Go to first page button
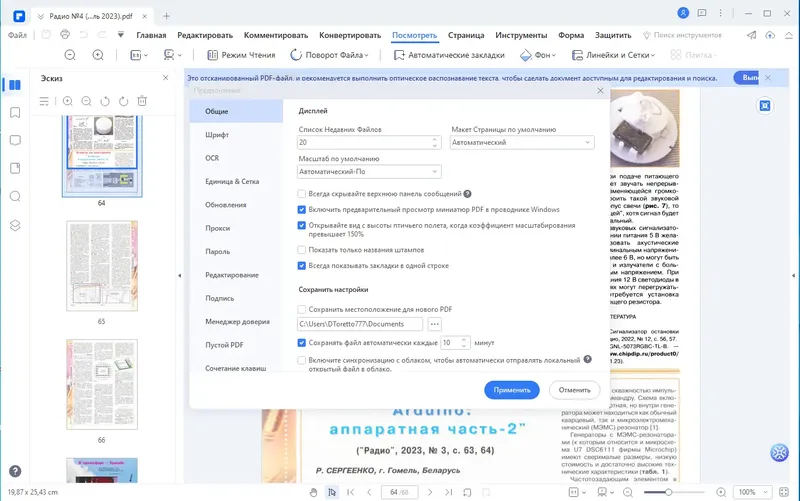800x501 pixels. 351,492
